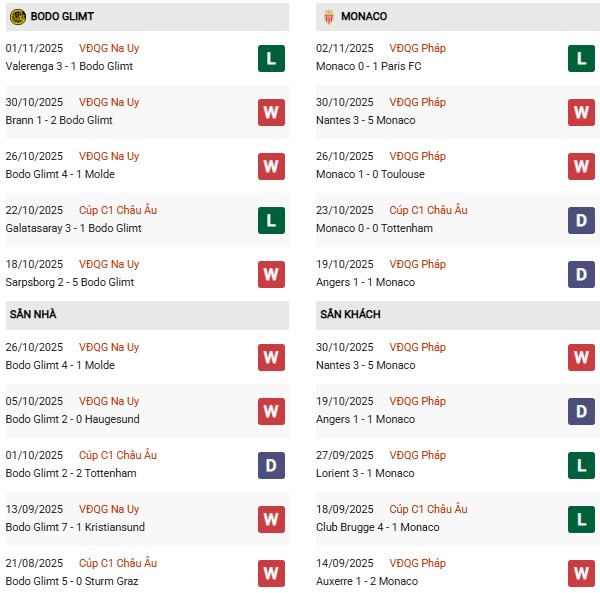This screenshot has height=593, width=600.
Task: Open the Nantes 3 - 5 Monaco match on 30/10/2025 under MONACO
Action: pyautogui.click(x=367, y=120)
